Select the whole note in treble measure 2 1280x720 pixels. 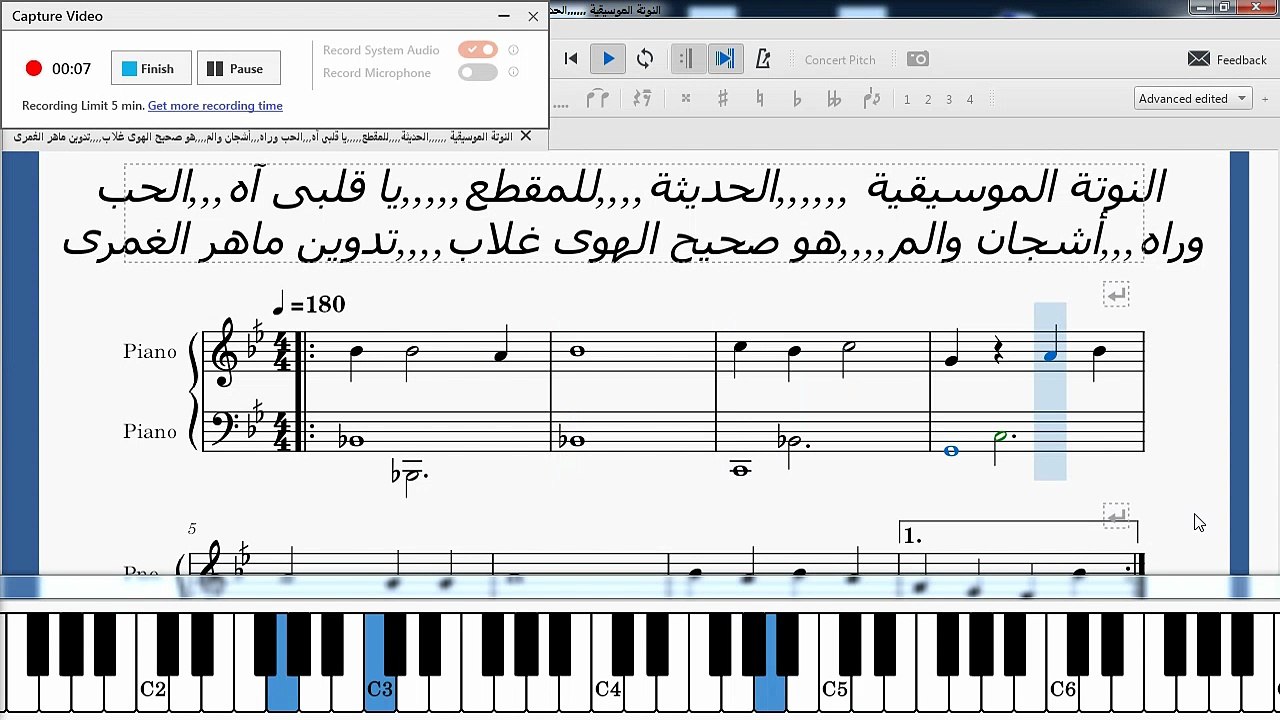point(577,351)
